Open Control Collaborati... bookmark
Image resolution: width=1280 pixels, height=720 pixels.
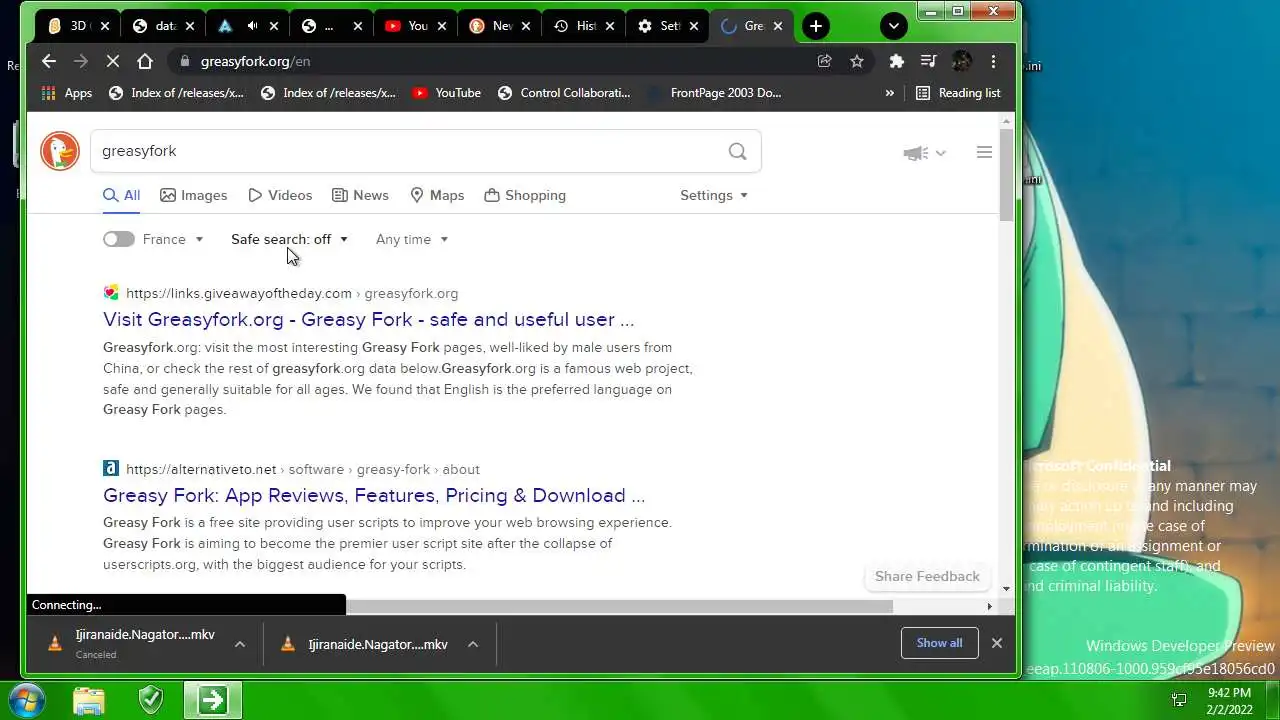(x=564, y=93)
